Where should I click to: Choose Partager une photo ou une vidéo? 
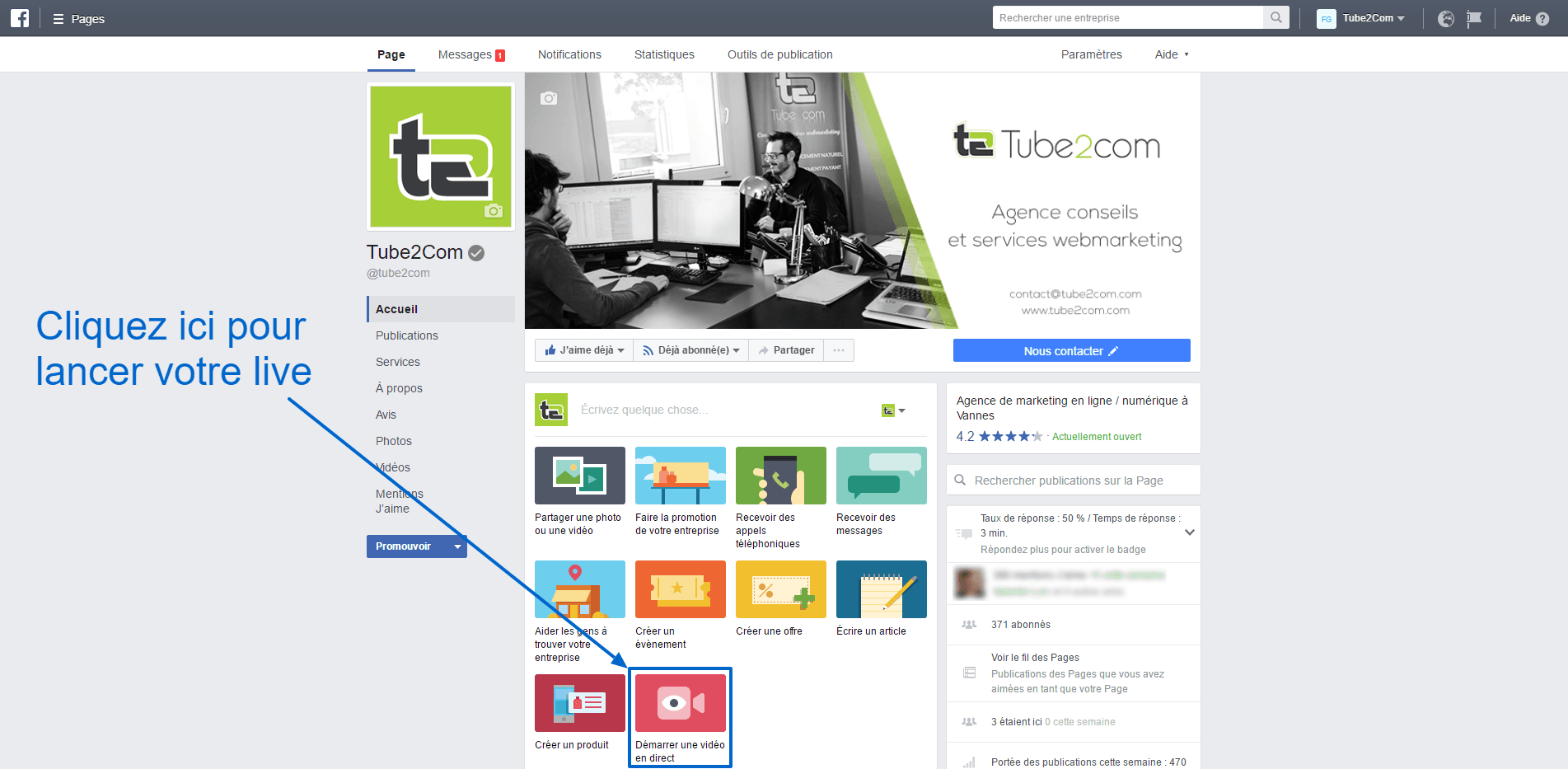(x=580, y=491)
